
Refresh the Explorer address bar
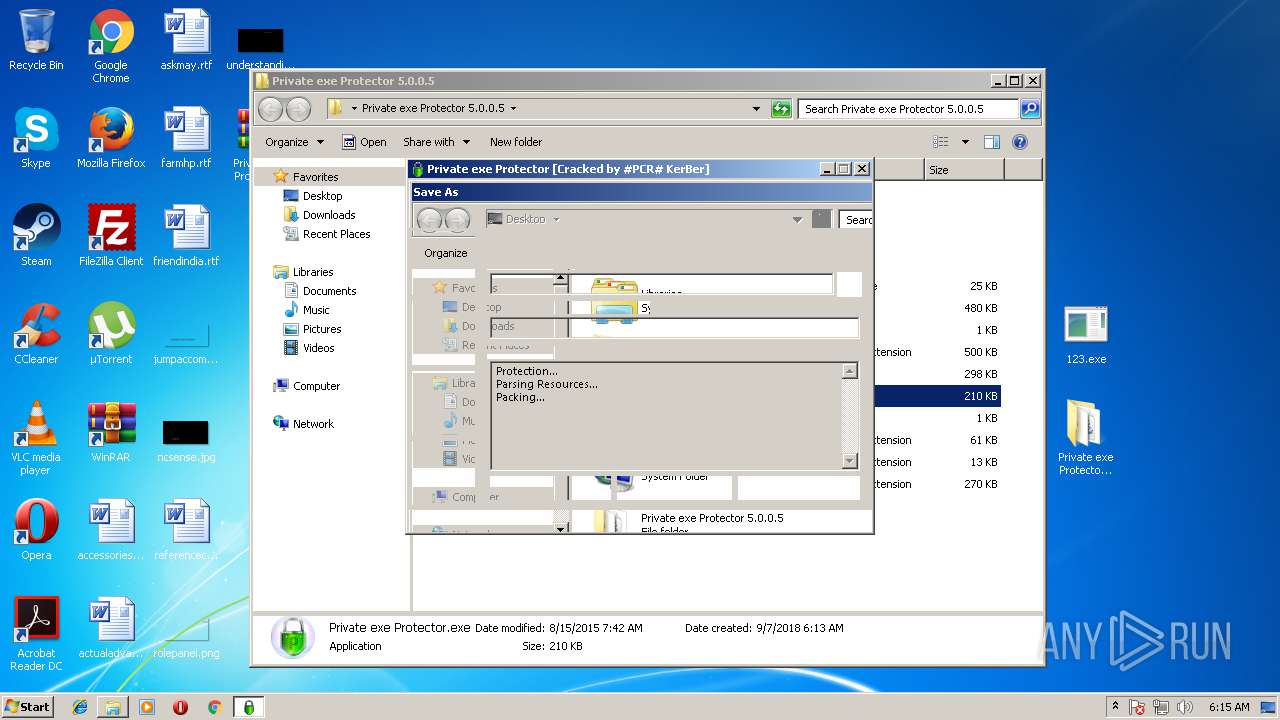pyautogui.click(x=781, y=109)
